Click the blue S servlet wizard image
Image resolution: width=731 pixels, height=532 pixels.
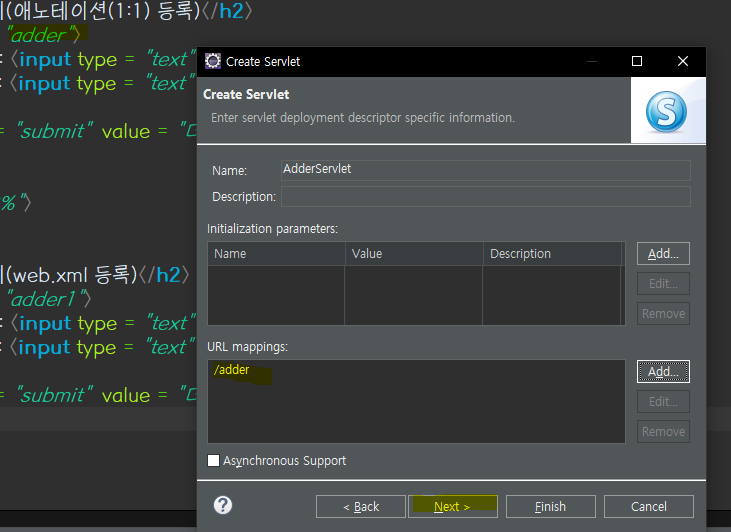pyautogui.click(x=666, y=111)
